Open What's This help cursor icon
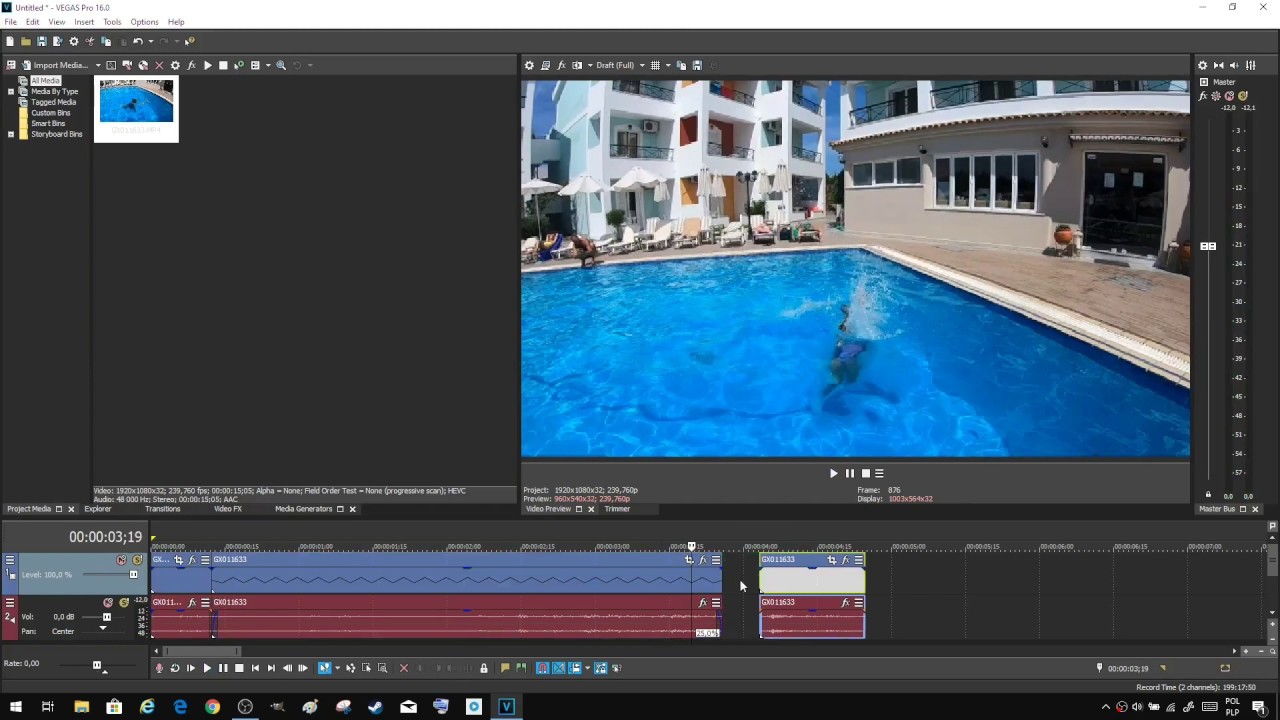This screenshot has height=720, width=1280. click(x=189, y=41)
